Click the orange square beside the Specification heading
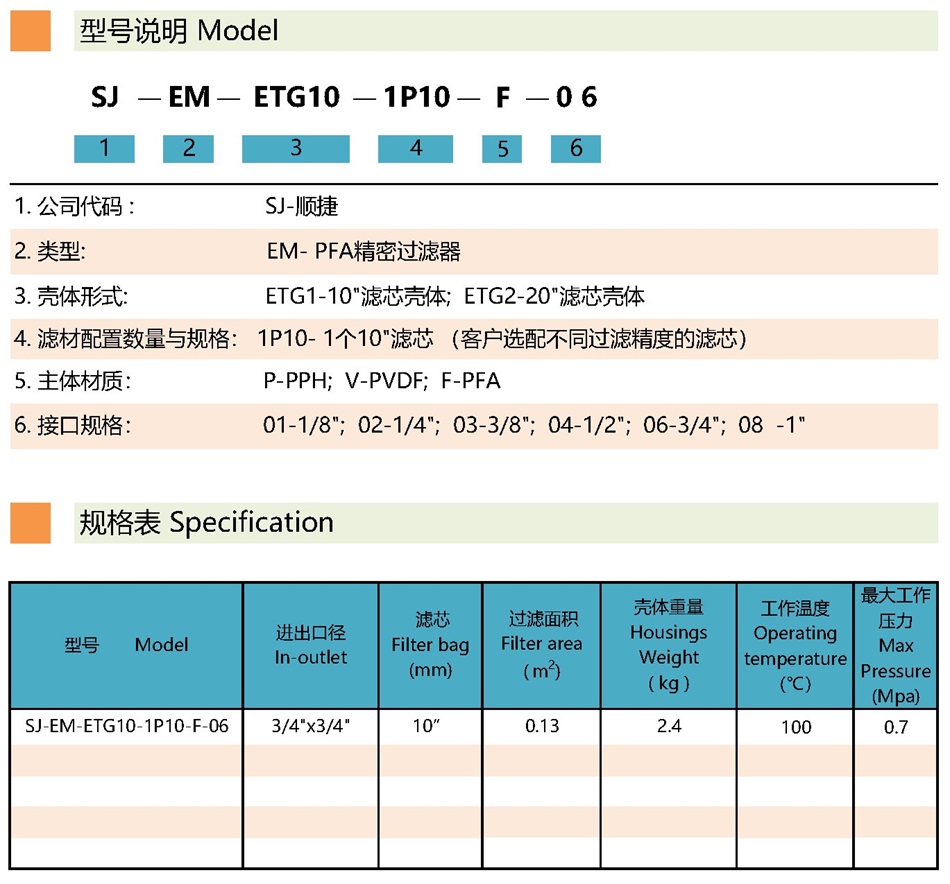 [30, 522]
